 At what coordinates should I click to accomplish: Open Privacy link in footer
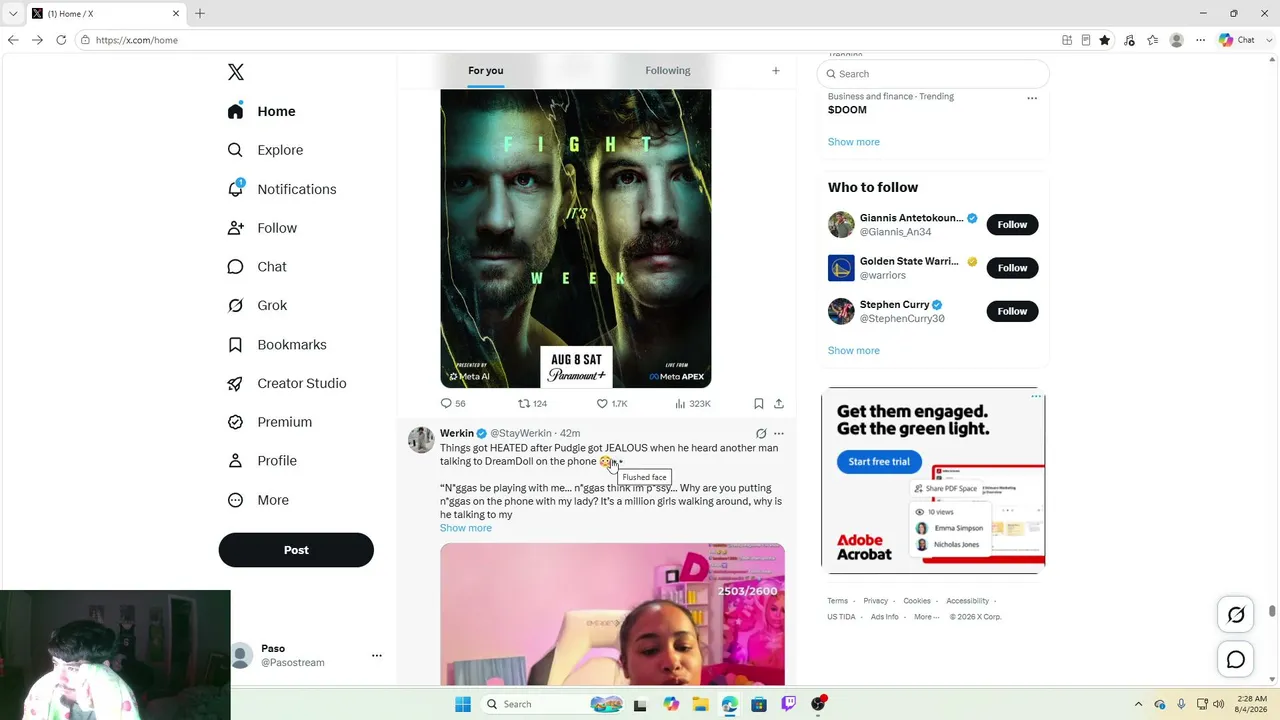[876, 601]
